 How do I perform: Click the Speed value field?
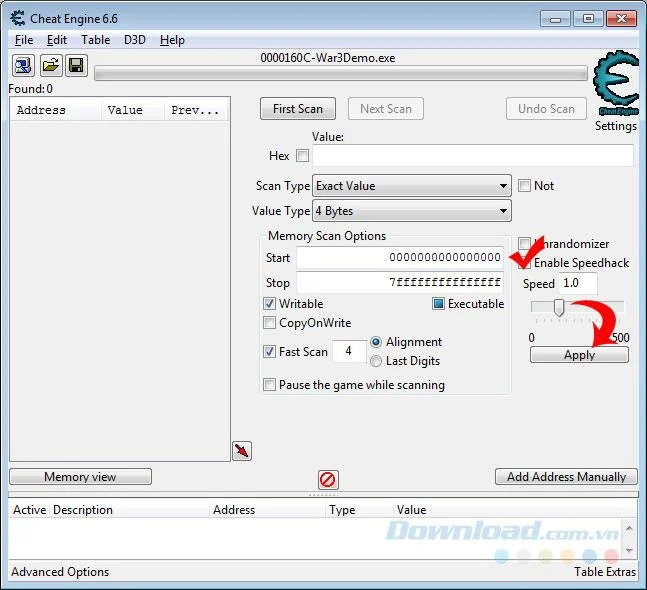(x=578, y=283)
